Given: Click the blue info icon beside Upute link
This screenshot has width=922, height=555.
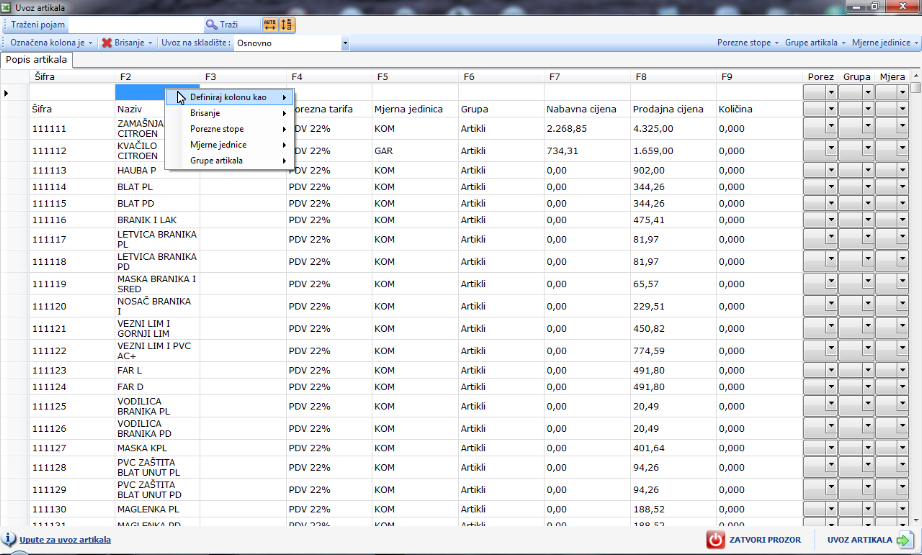Looking at the screenshot, I should [9, 539].
